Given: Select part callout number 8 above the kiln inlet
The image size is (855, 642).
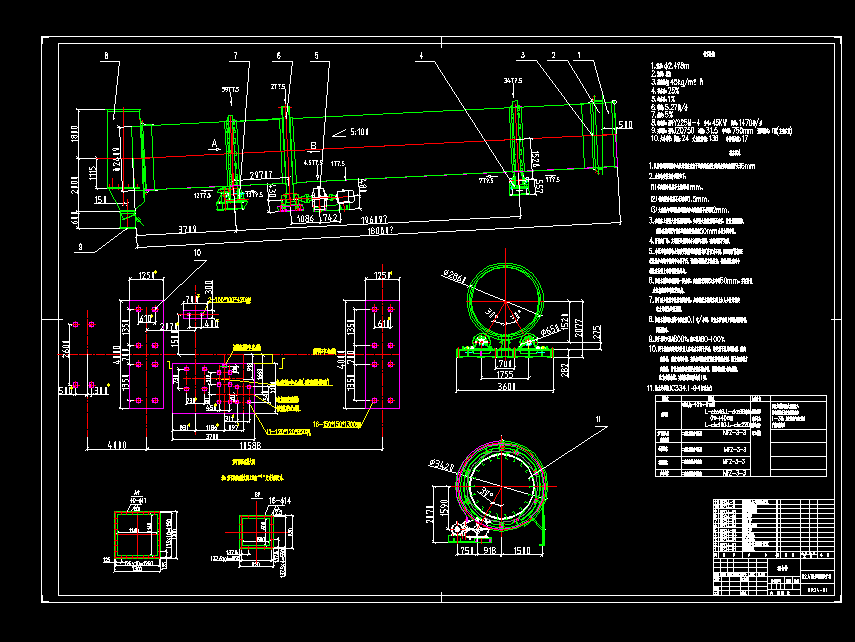Looking at the screenshot, I should tap(106, 56).
